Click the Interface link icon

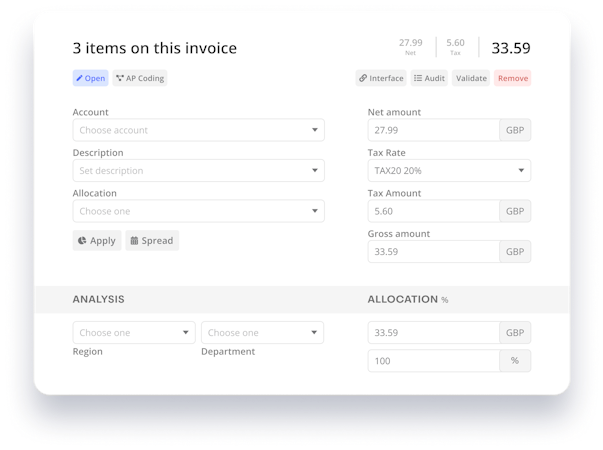coord(362,78)
